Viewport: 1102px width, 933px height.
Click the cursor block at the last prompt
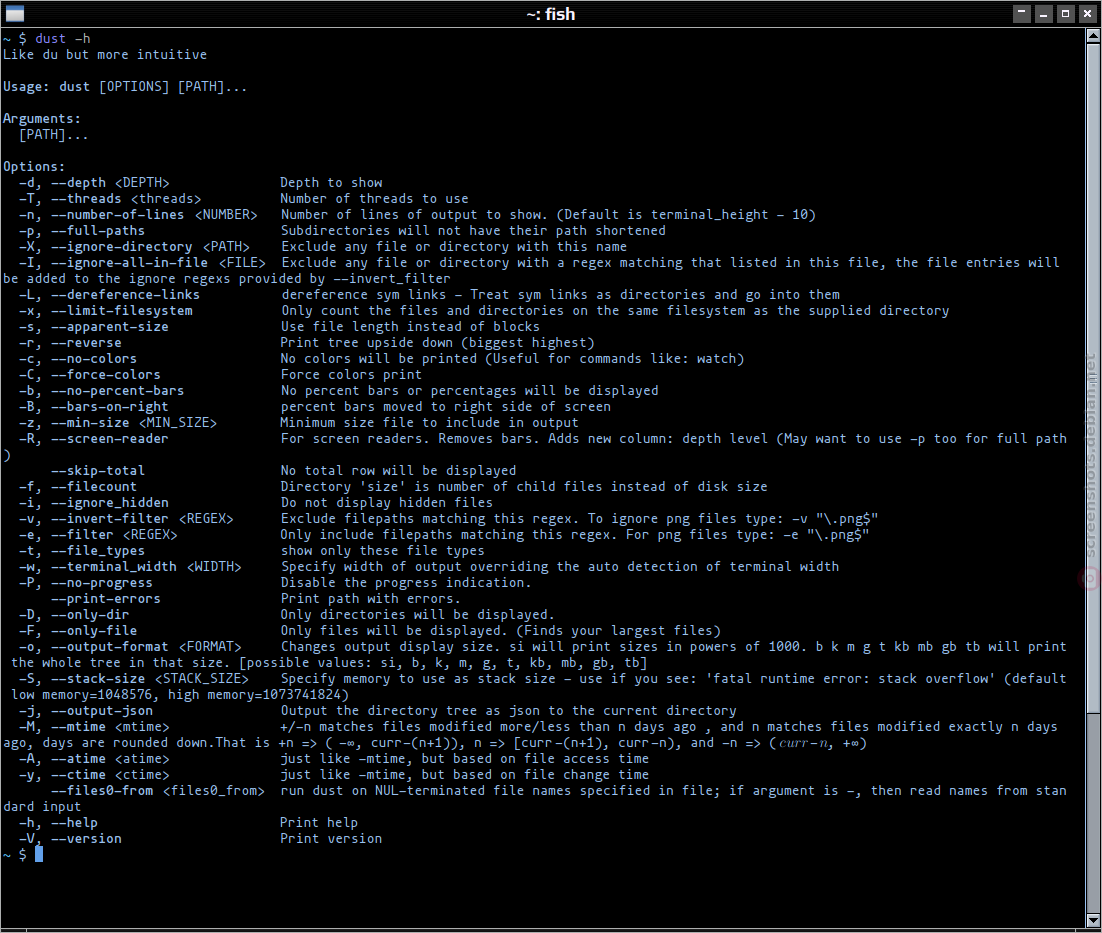tap(39, 854)
